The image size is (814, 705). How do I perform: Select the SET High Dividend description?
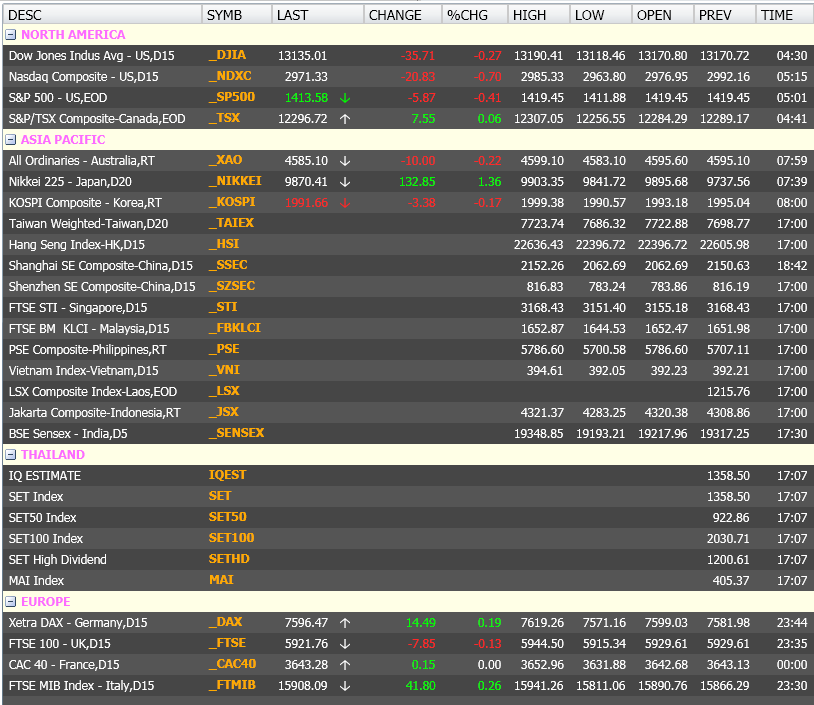[x=58, y=560]
